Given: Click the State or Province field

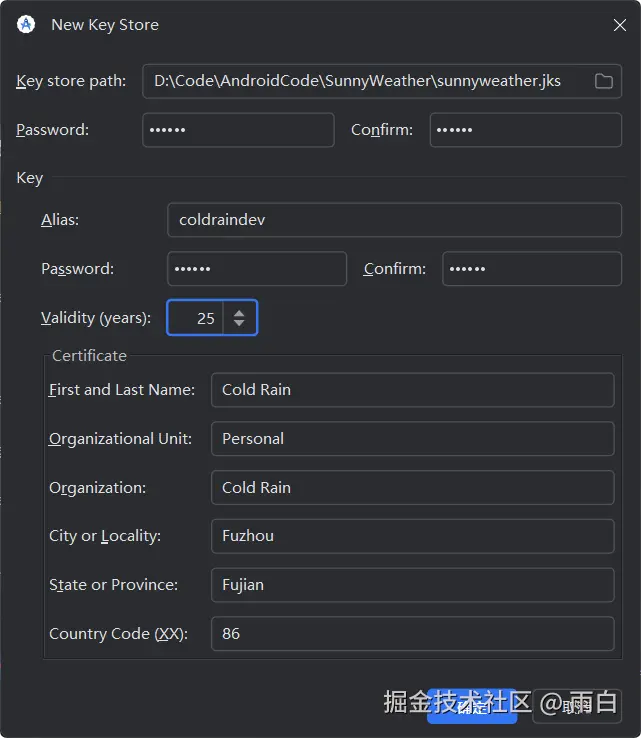Looking at the screenshot, I should [412, 585].
